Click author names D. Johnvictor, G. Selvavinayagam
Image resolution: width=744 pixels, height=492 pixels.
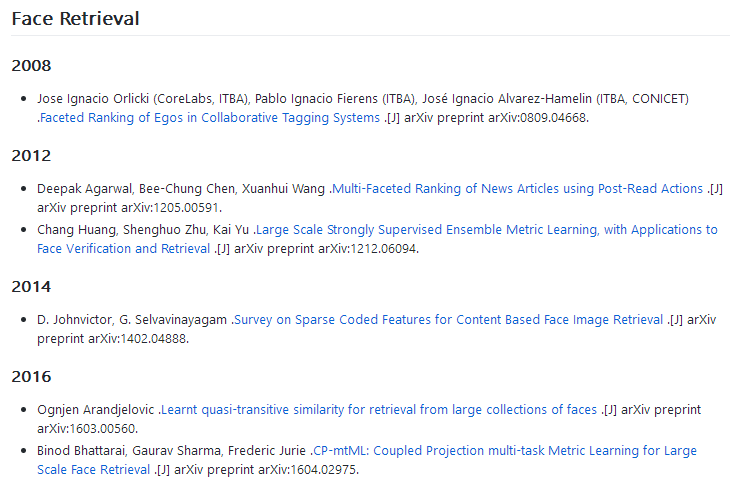[132, 320]
